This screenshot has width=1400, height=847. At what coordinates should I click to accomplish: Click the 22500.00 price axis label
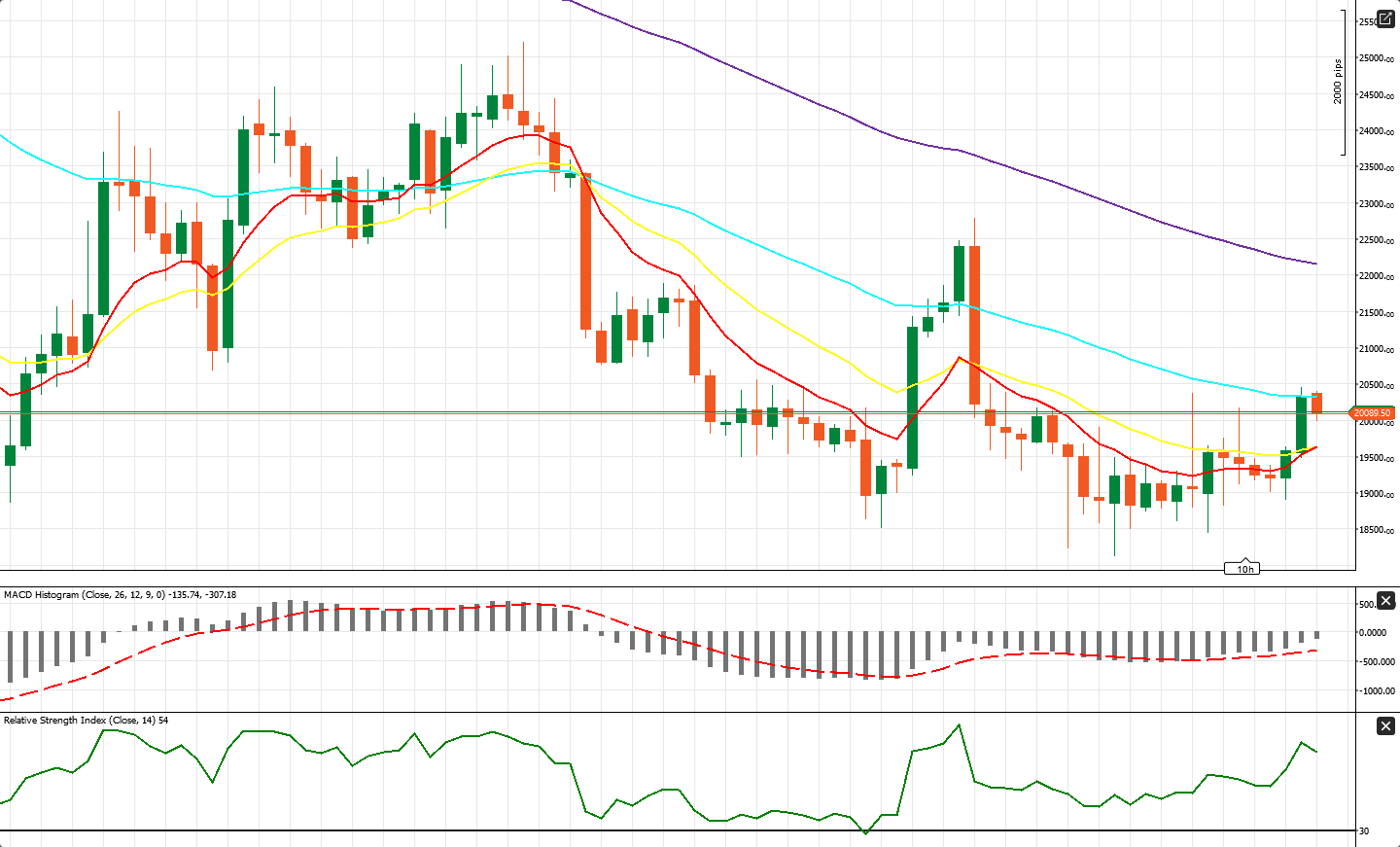coord(1377,240)
